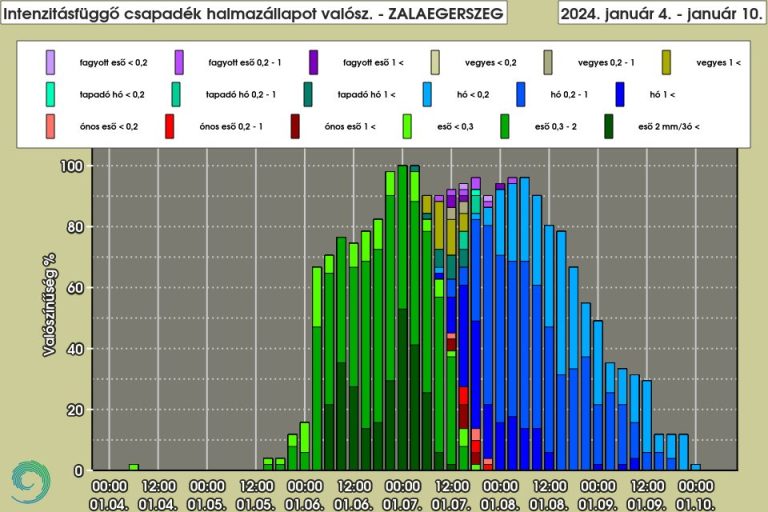Click the '00:00 01.08.' time axis label
Screen dimensions: 768x512
501,493
